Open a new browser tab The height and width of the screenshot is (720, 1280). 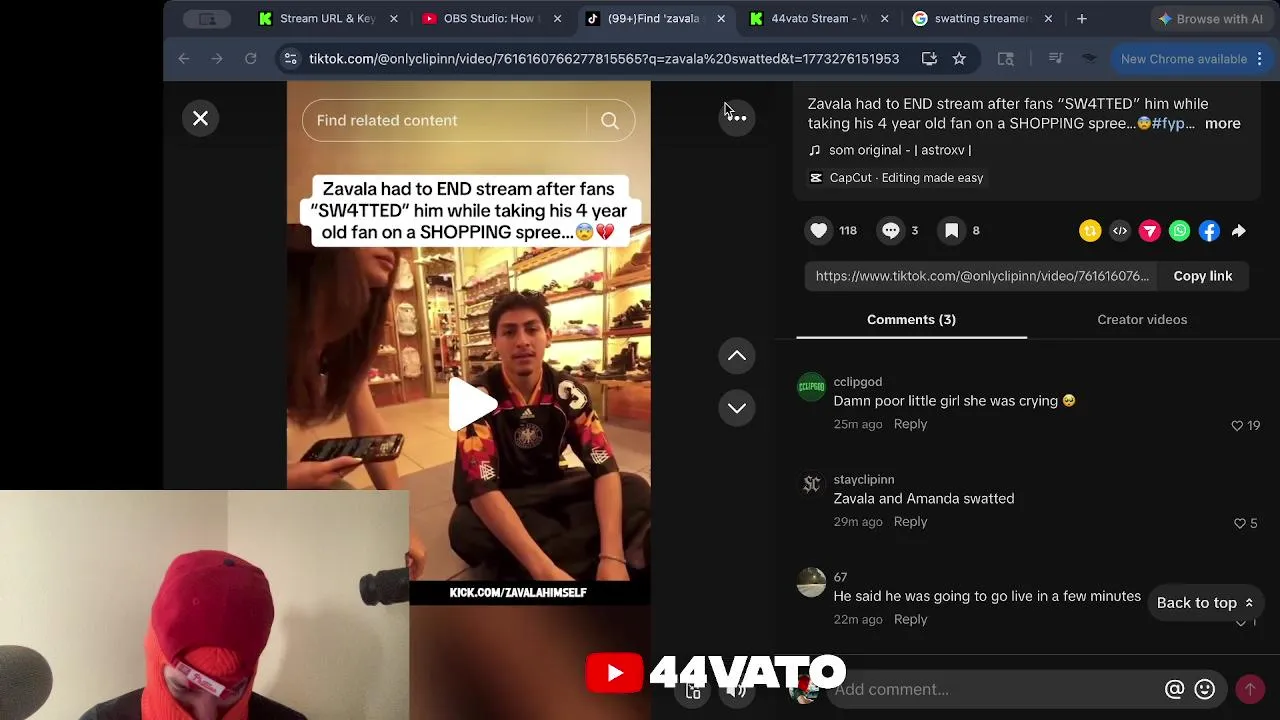tap(1081, 18)
